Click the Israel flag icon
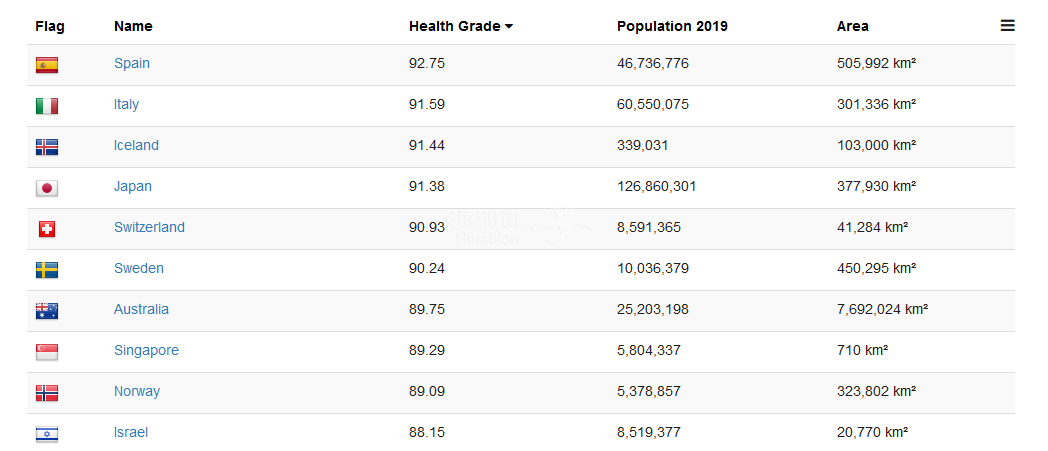Viewport: 1048px width, 451px height. (x=47, y=434)
